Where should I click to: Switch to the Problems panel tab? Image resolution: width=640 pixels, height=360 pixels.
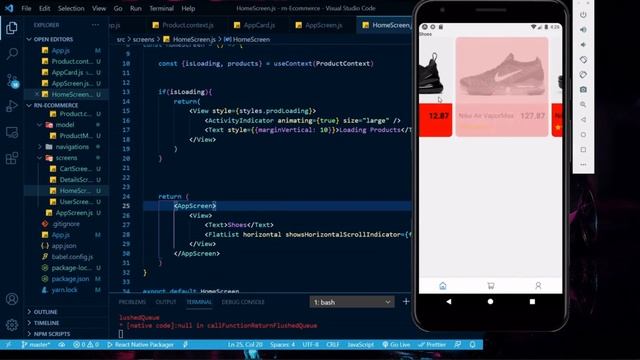[x=132, y=302]
